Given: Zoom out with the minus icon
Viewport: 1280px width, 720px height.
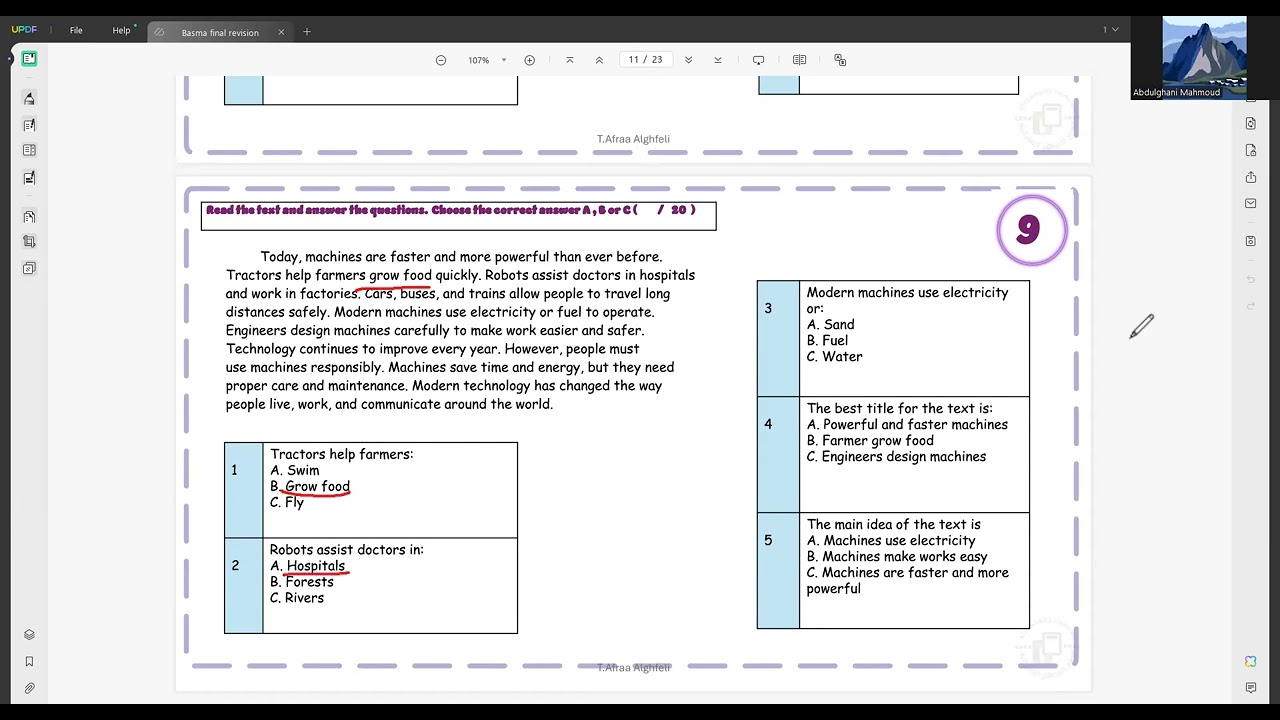Looking at the screenshot, I should click(x=441, y=60).
